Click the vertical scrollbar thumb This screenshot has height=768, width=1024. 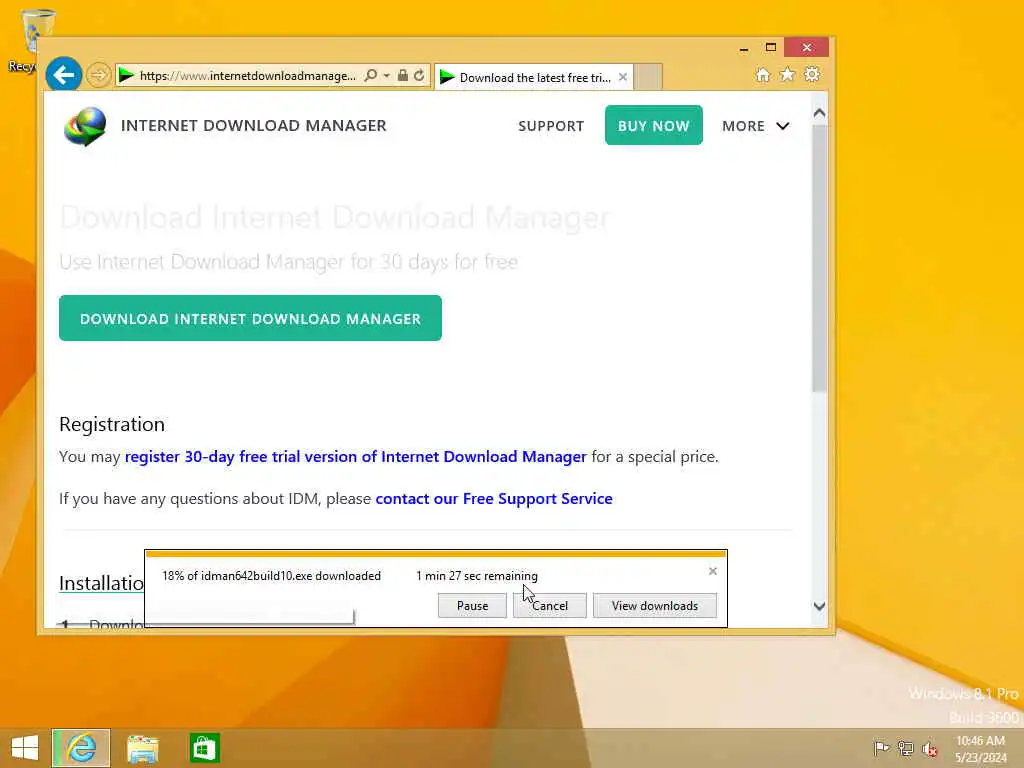click(x=820, y=258)
